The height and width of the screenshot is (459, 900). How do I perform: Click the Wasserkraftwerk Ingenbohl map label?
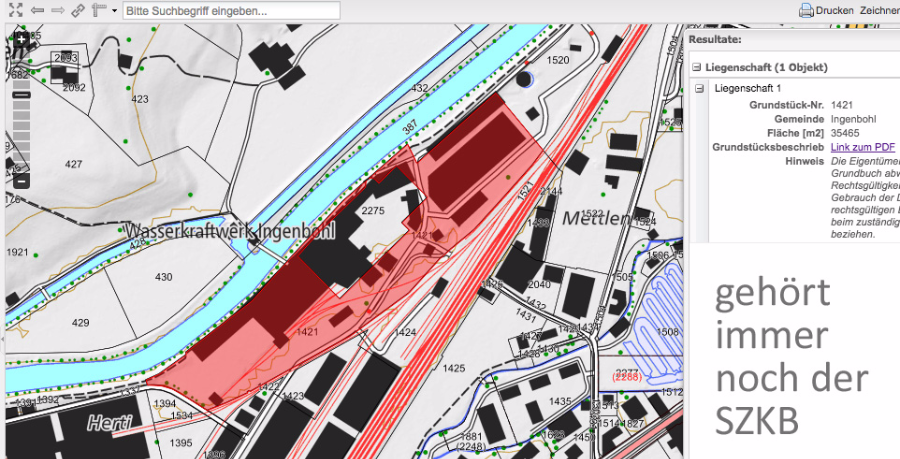(229, 230)
